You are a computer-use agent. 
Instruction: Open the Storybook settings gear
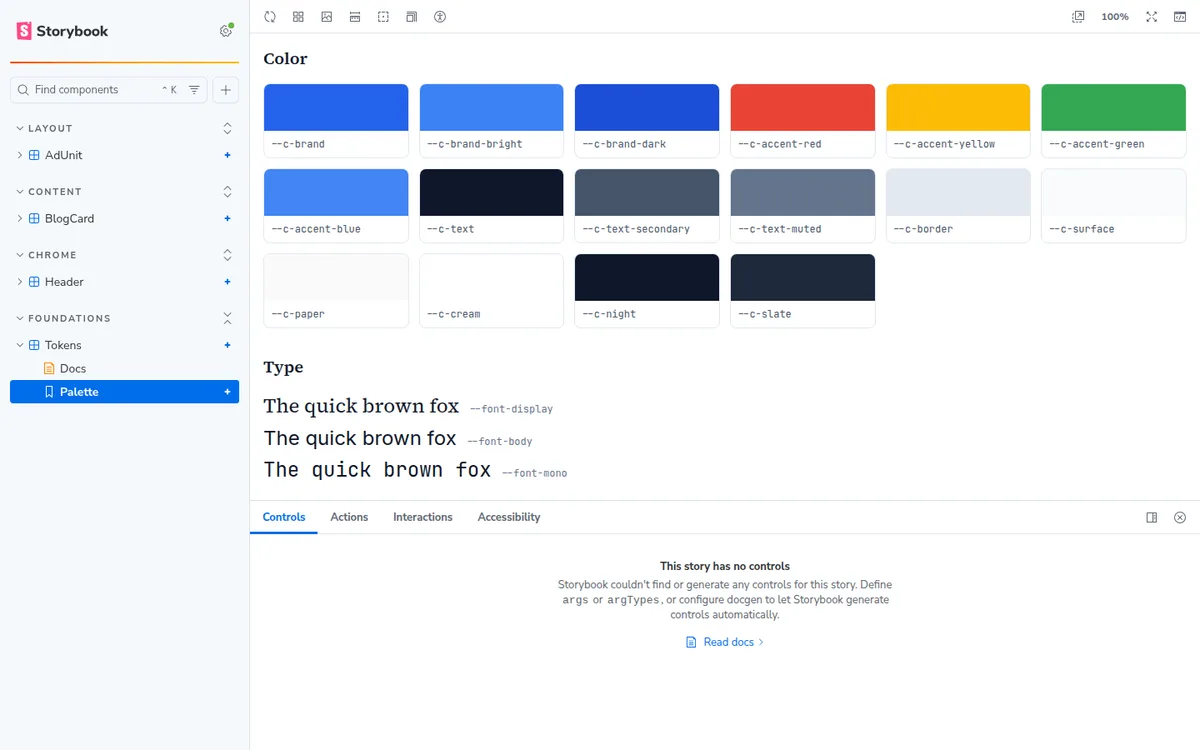(226, 31)
